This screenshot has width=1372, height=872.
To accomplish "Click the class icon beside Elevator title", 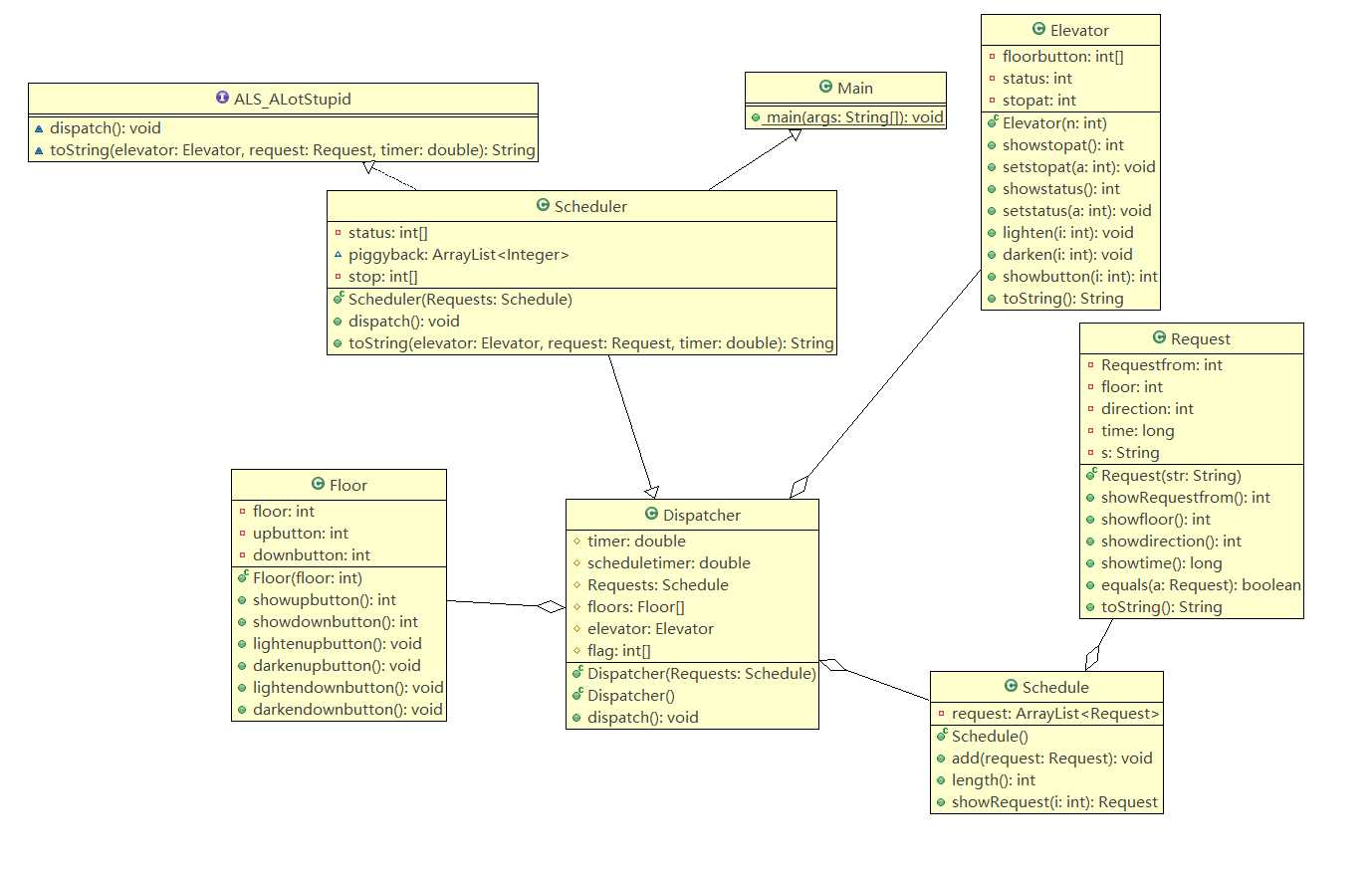I will pos(1038,29).
